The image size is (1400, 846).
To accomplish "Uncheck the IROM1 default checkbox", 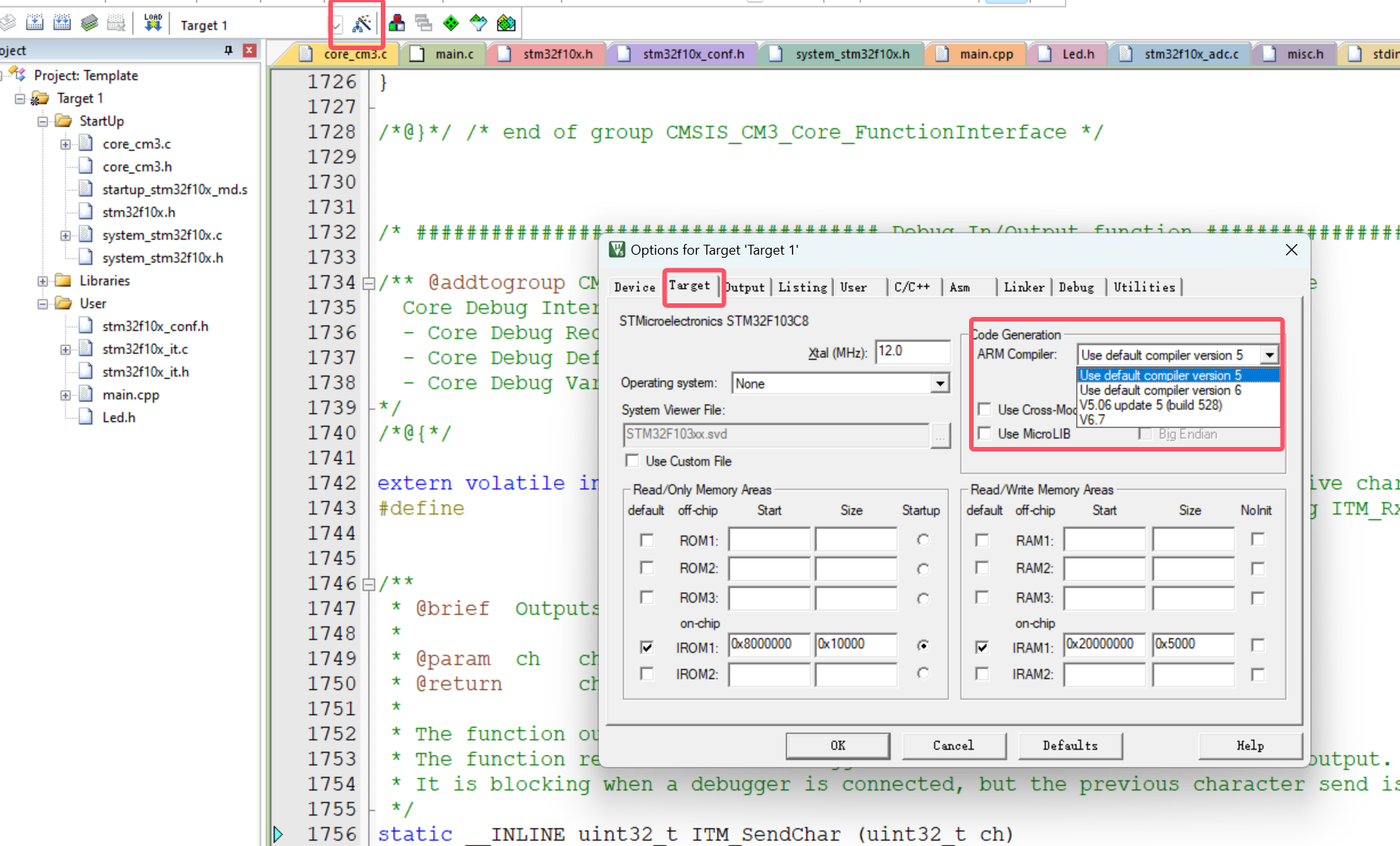I will pyautogui.click(x=647, y=647).
